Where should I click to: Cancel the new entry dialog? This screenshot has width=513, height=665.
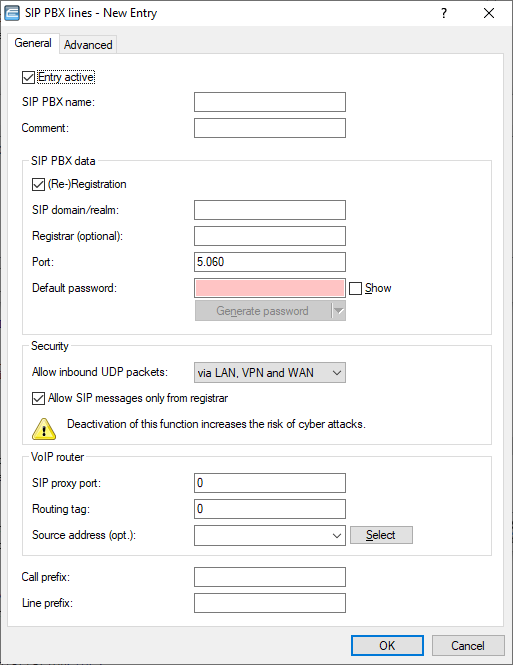(468, 645)
